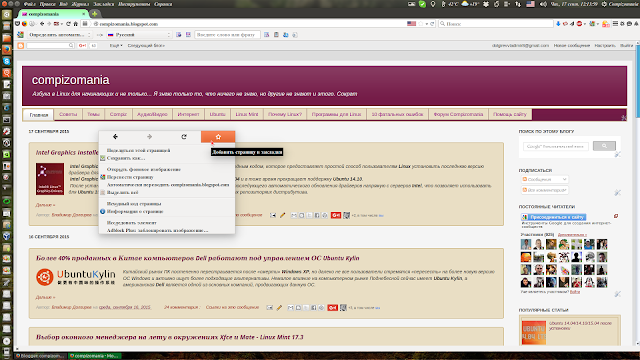Open the 'Ещё' dropdown in the Blogger bar
640x360 pixels.
point(116,46)
